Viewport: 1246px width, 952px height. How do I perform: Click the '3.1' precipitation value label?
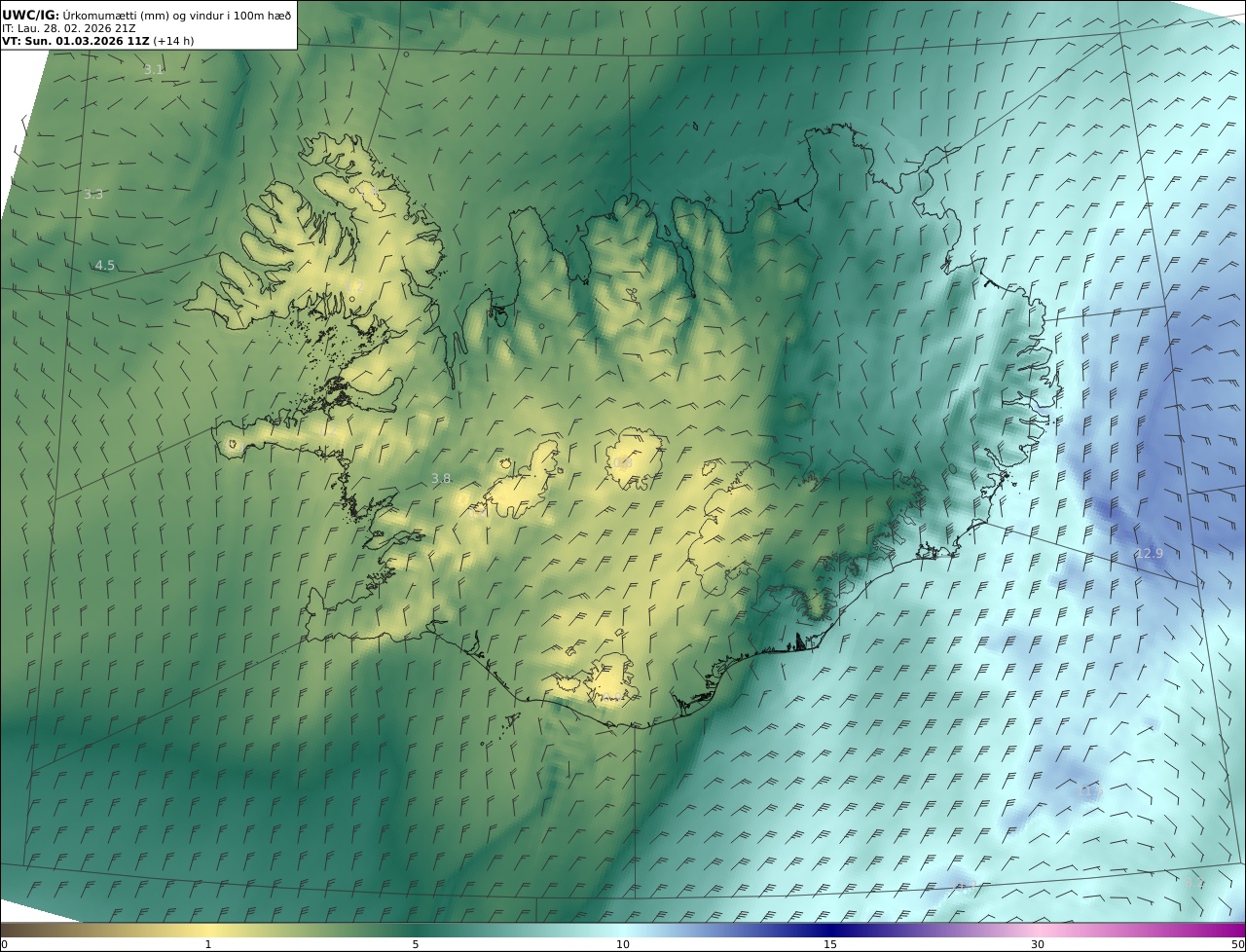[154, 70]
